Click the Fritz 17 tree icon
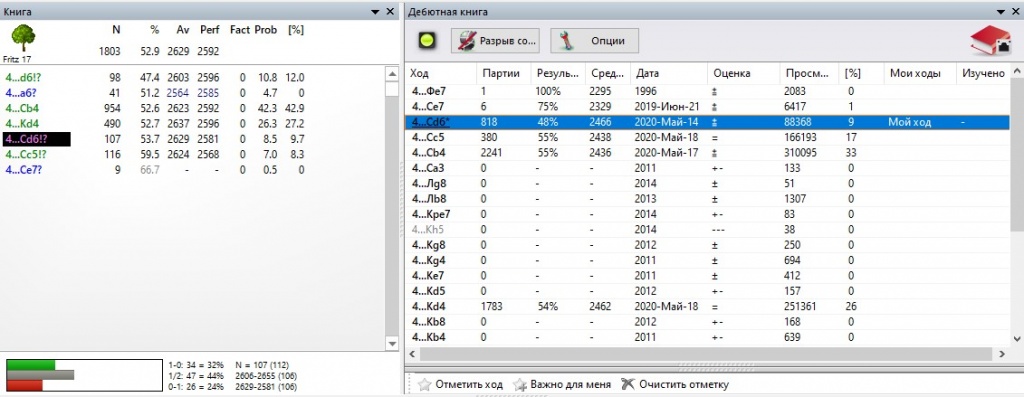The width and height of the screenshot is (1024, 397). point(23,39)
